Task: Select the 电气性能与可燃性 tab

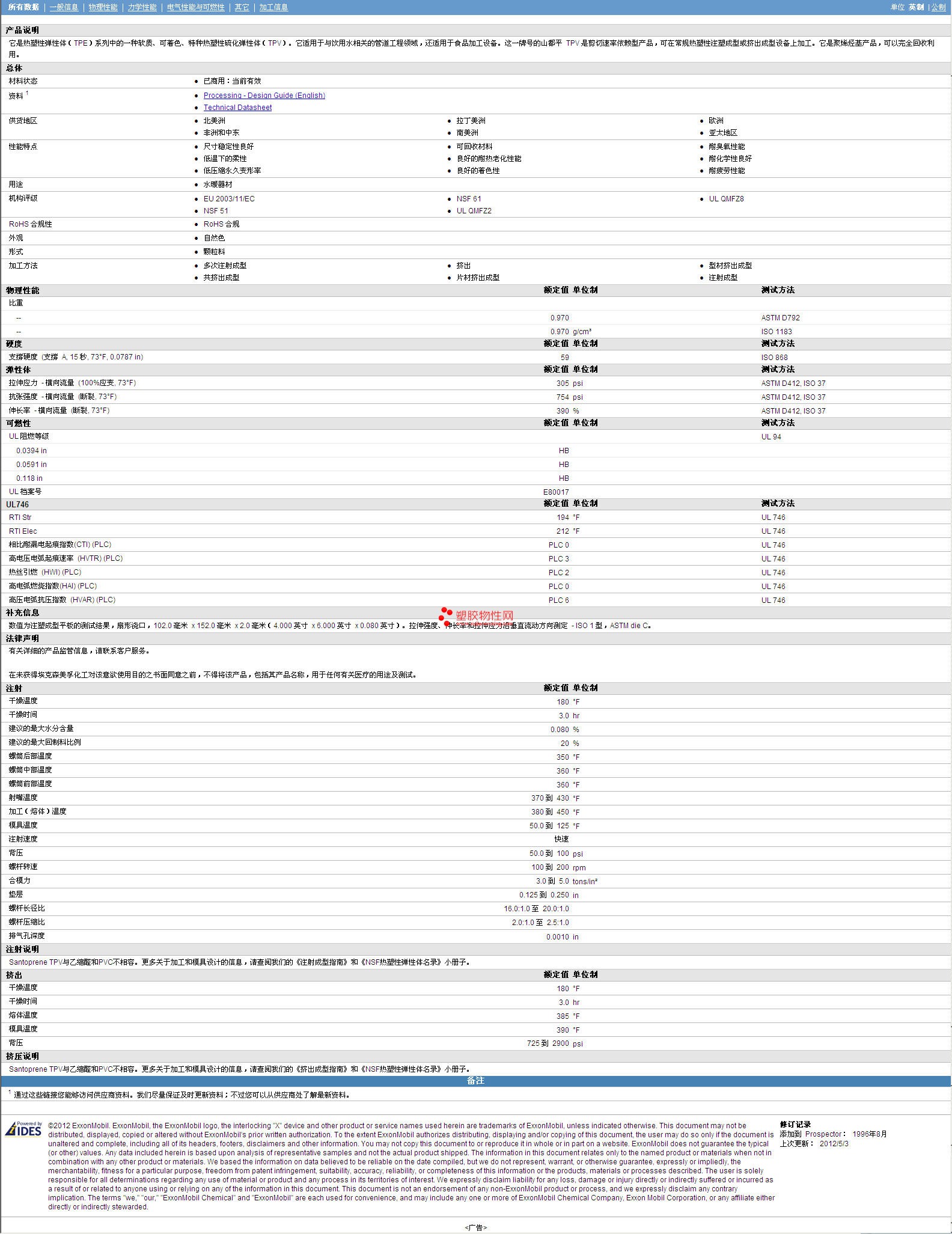Action: click(x=195, y=7)
